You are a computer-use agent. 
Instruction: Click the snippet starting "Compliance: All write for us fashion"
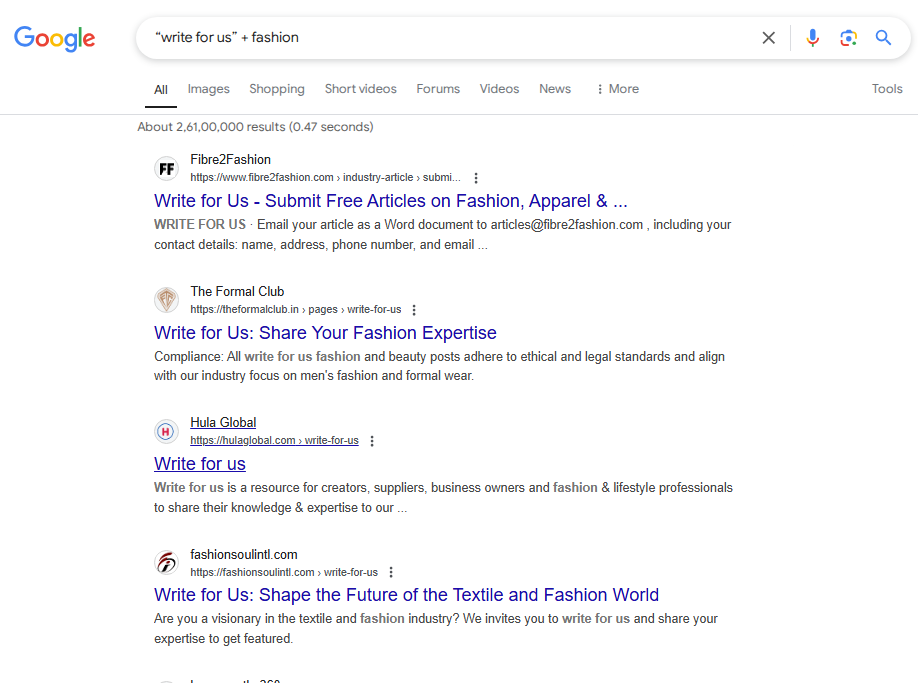[x=439, y=366]
